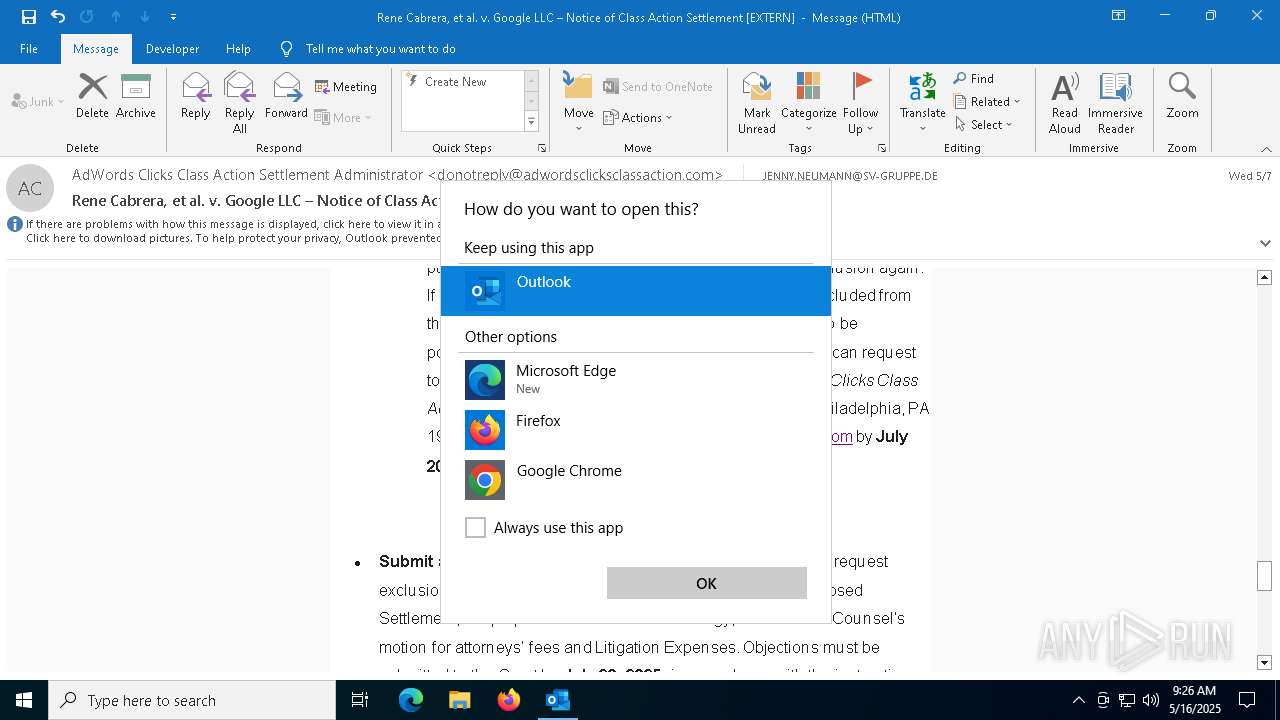
Task: Click the scroll up arrow of message
Action: [x=1264, y=277]
